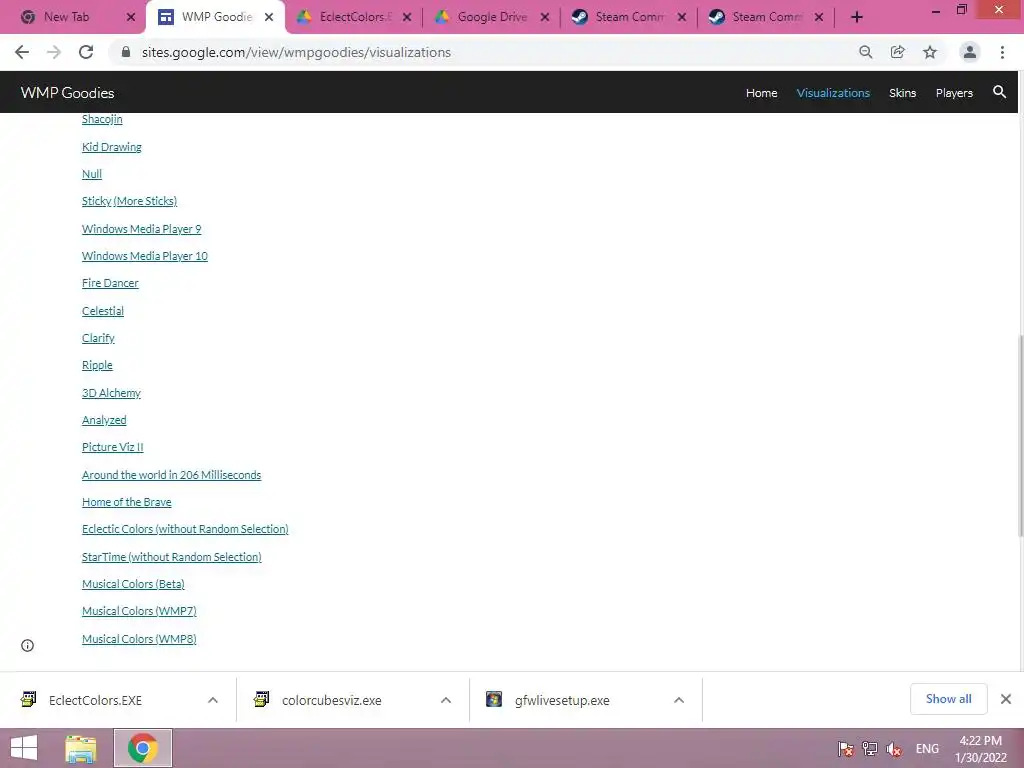Expand options for EclectColors.EXE download
This screenshot has width=1024, height=768.
(213, 700)
